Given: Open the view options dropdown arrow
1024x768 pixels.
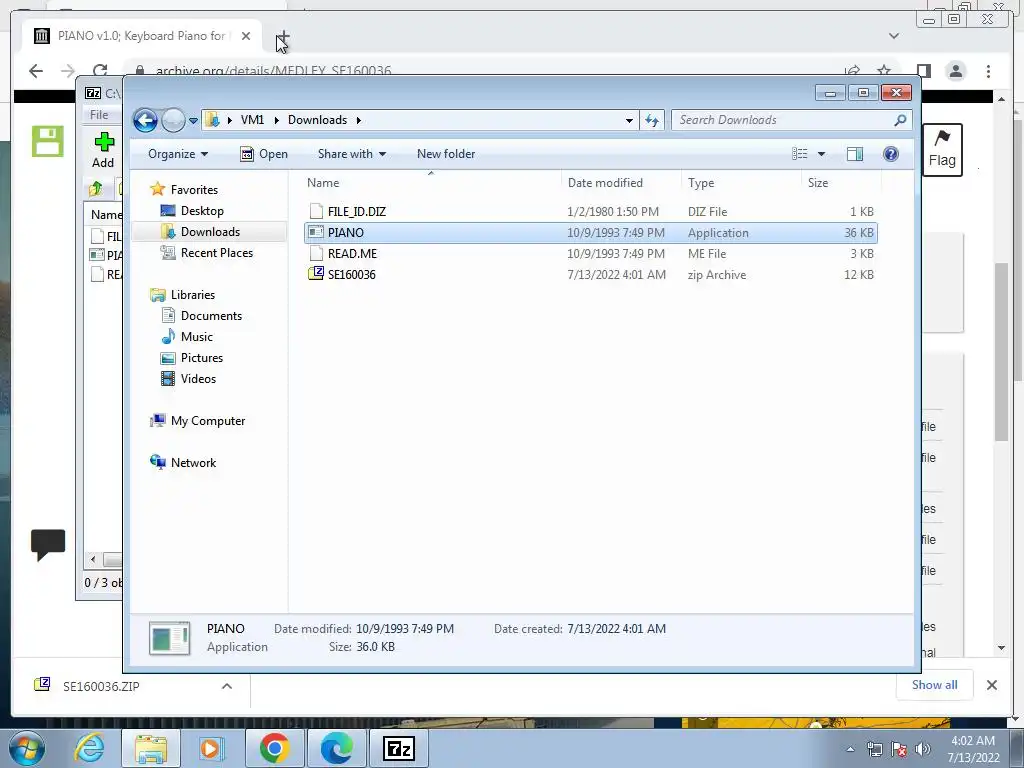Looking at the screenshot, I should 822,154.
